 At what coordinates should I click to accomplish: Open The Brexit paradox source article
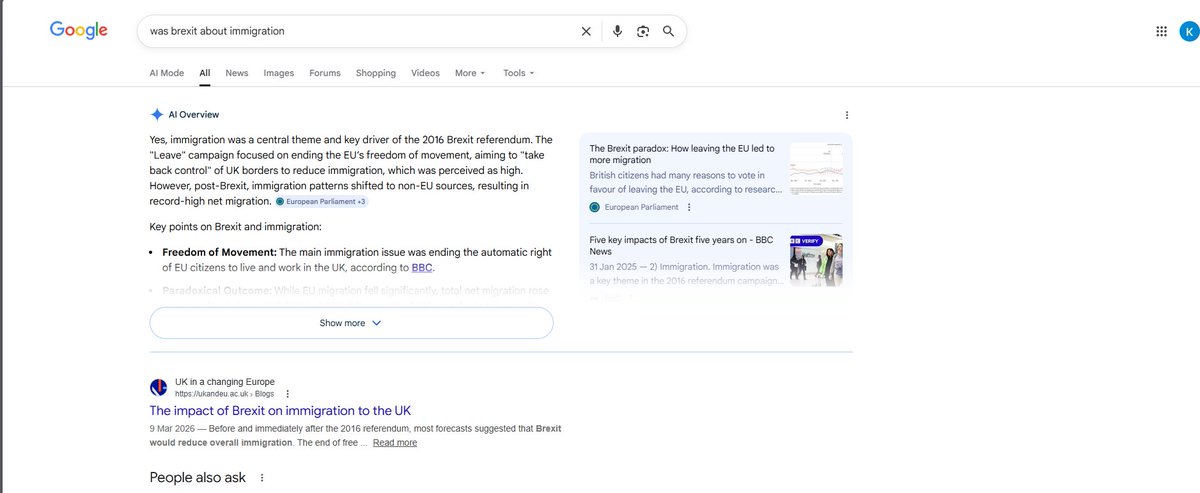[x=682, y=154]
